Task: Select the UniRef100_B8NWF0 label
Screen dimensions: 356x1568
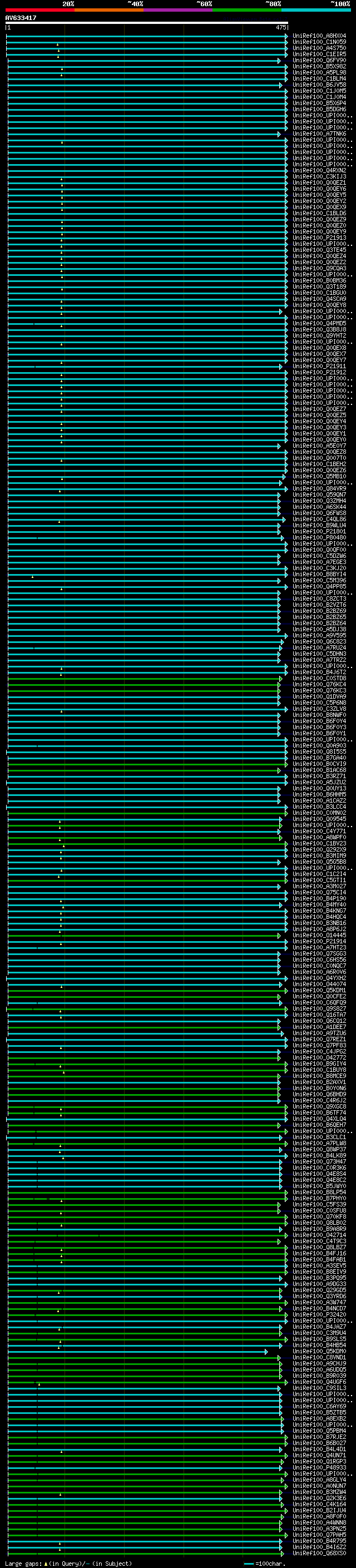Action: (319, 715)
